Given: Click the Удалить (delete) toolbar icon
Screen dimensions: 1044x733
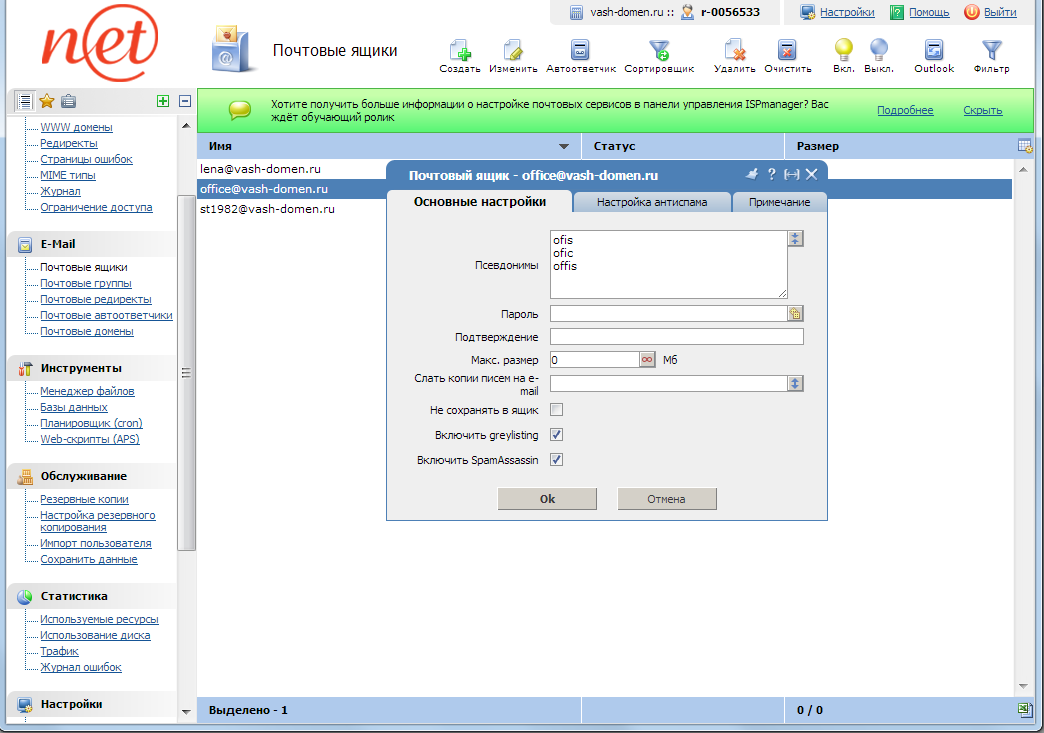Looking at the screenshot, I should [734, 50].
